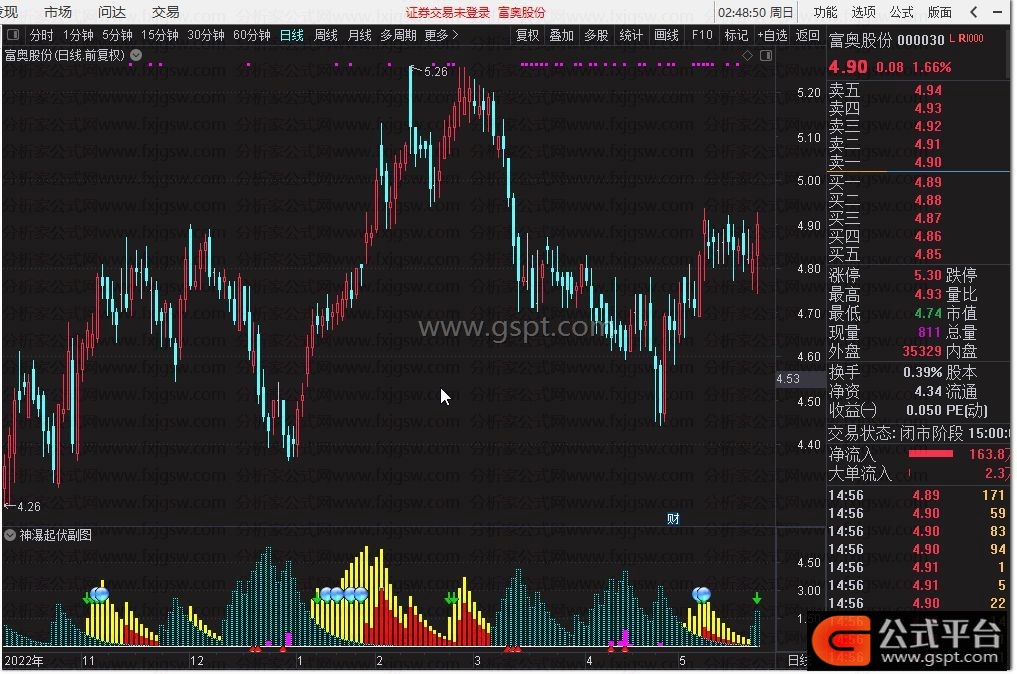
Task: Click the 最低 4.74 value
Action: [927, 313]
